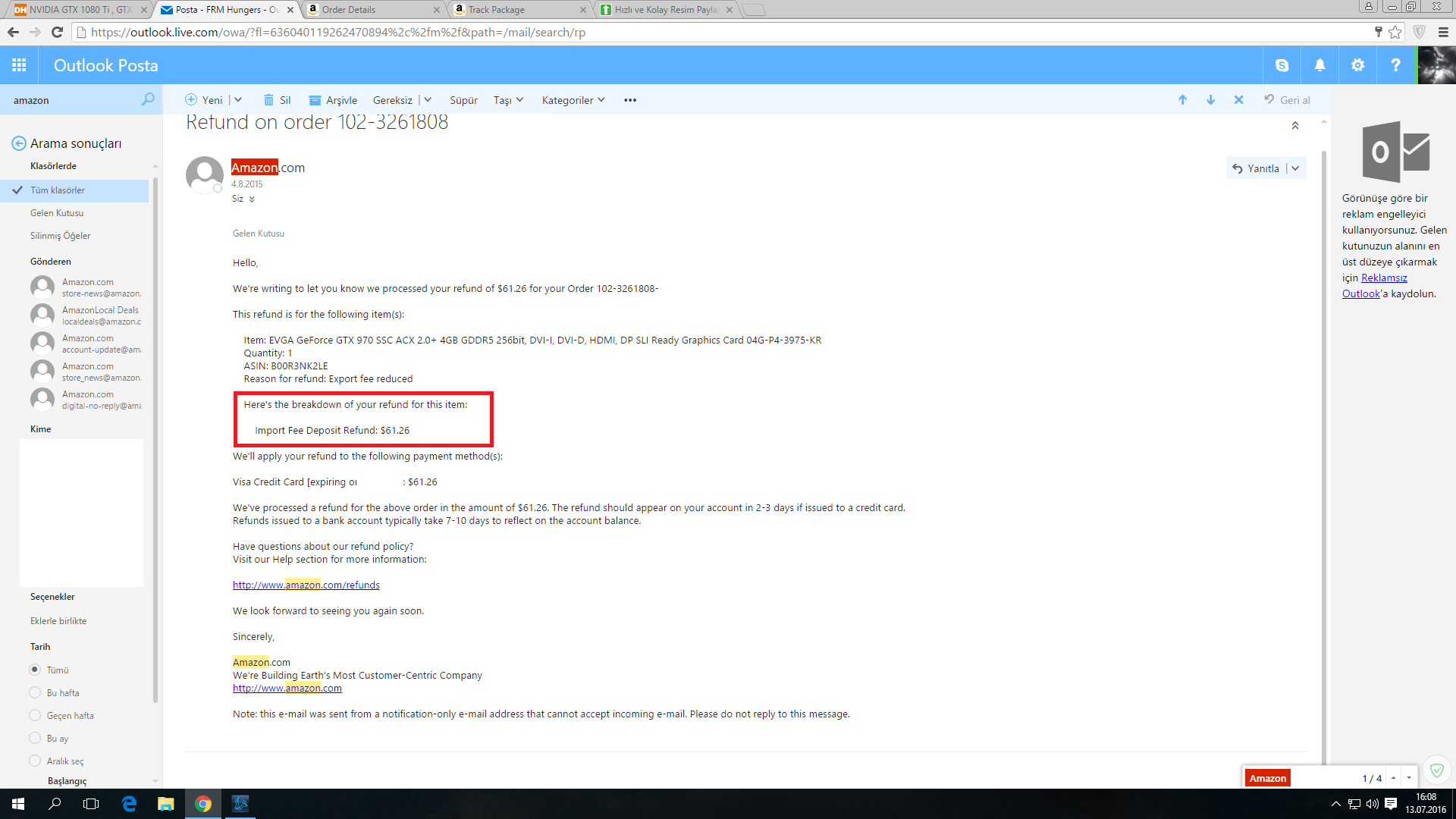Select Aralık seç radio button
Image resolution: width=1456 pixels, height=819 pixels.
[x=35, y=761]
